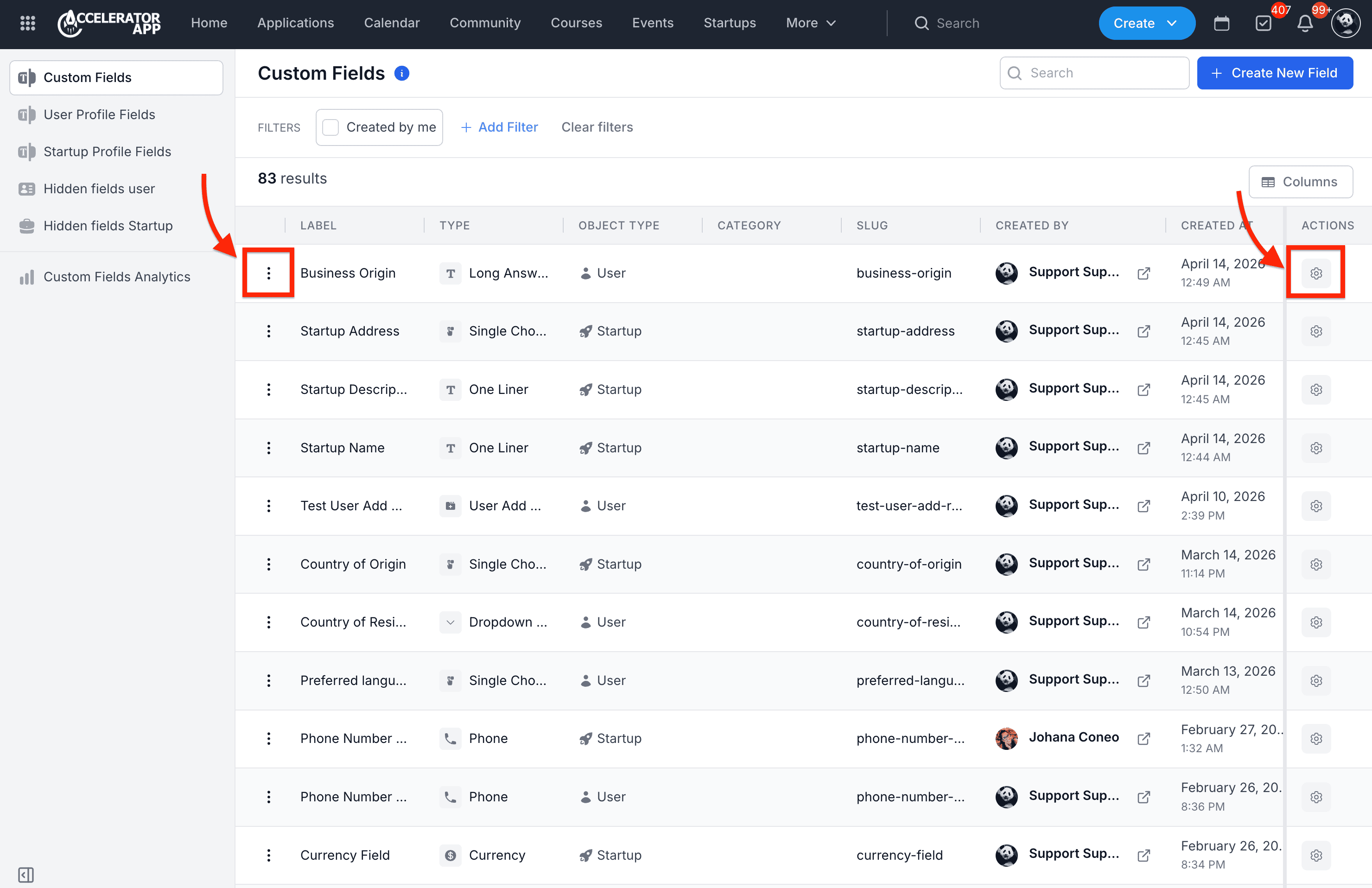
Task: Go to Home in top navigation
Action: pyautogui.click(x=209, y=23)
